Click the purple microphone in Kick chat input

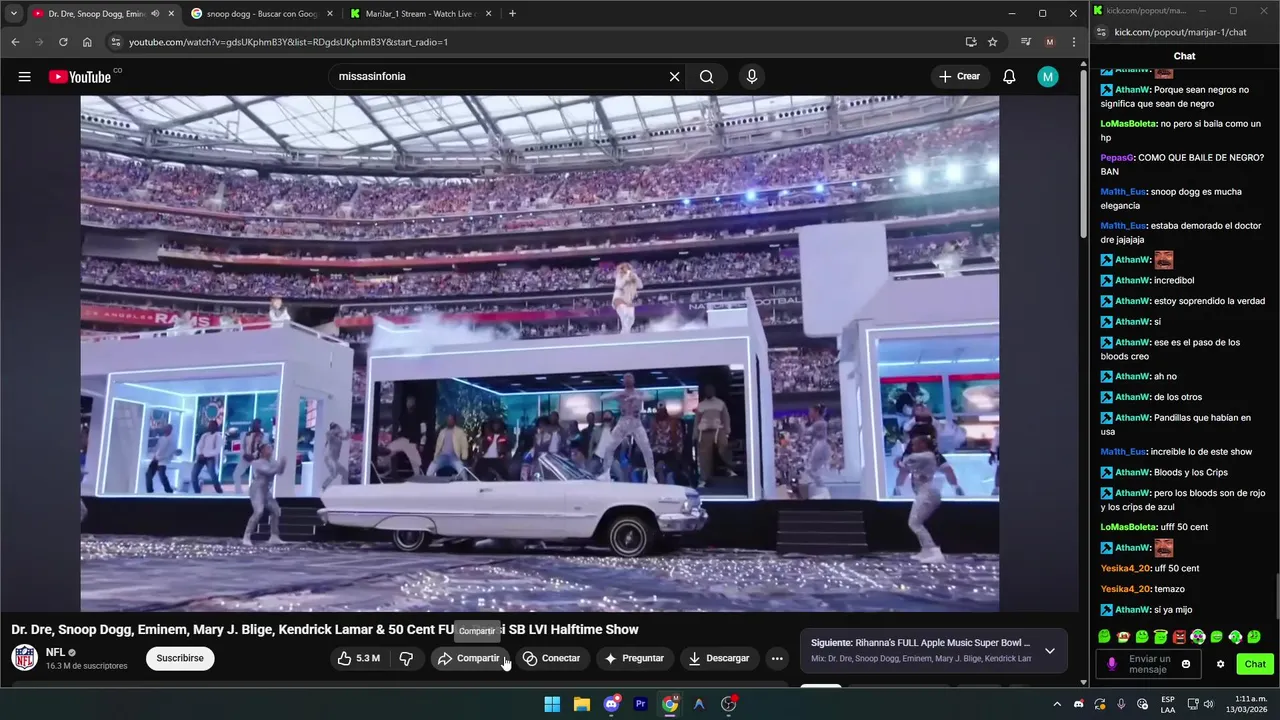coord(1111,664)
